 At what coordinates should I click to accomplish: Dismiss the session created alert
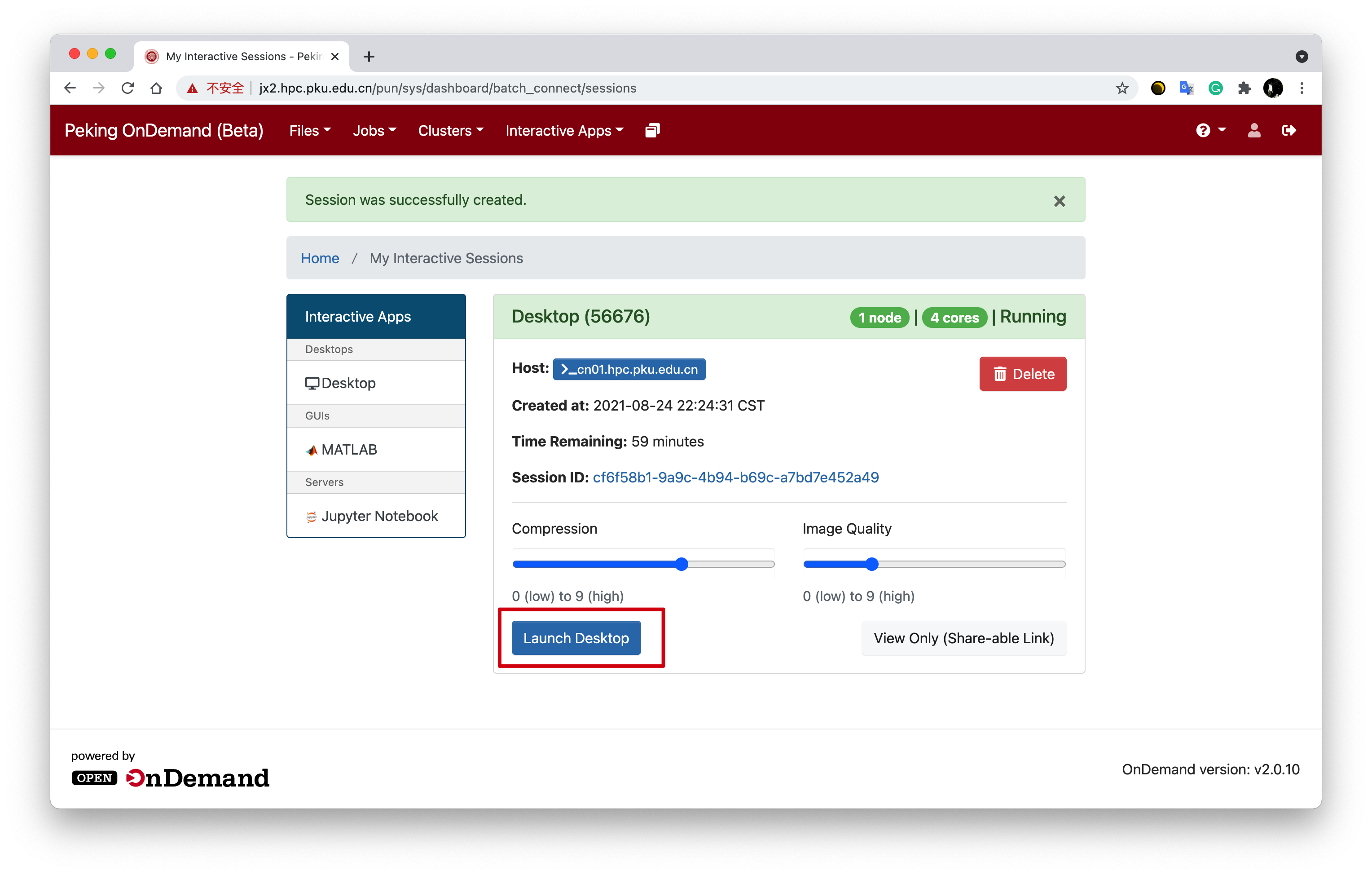click(x=1059, y=201)
